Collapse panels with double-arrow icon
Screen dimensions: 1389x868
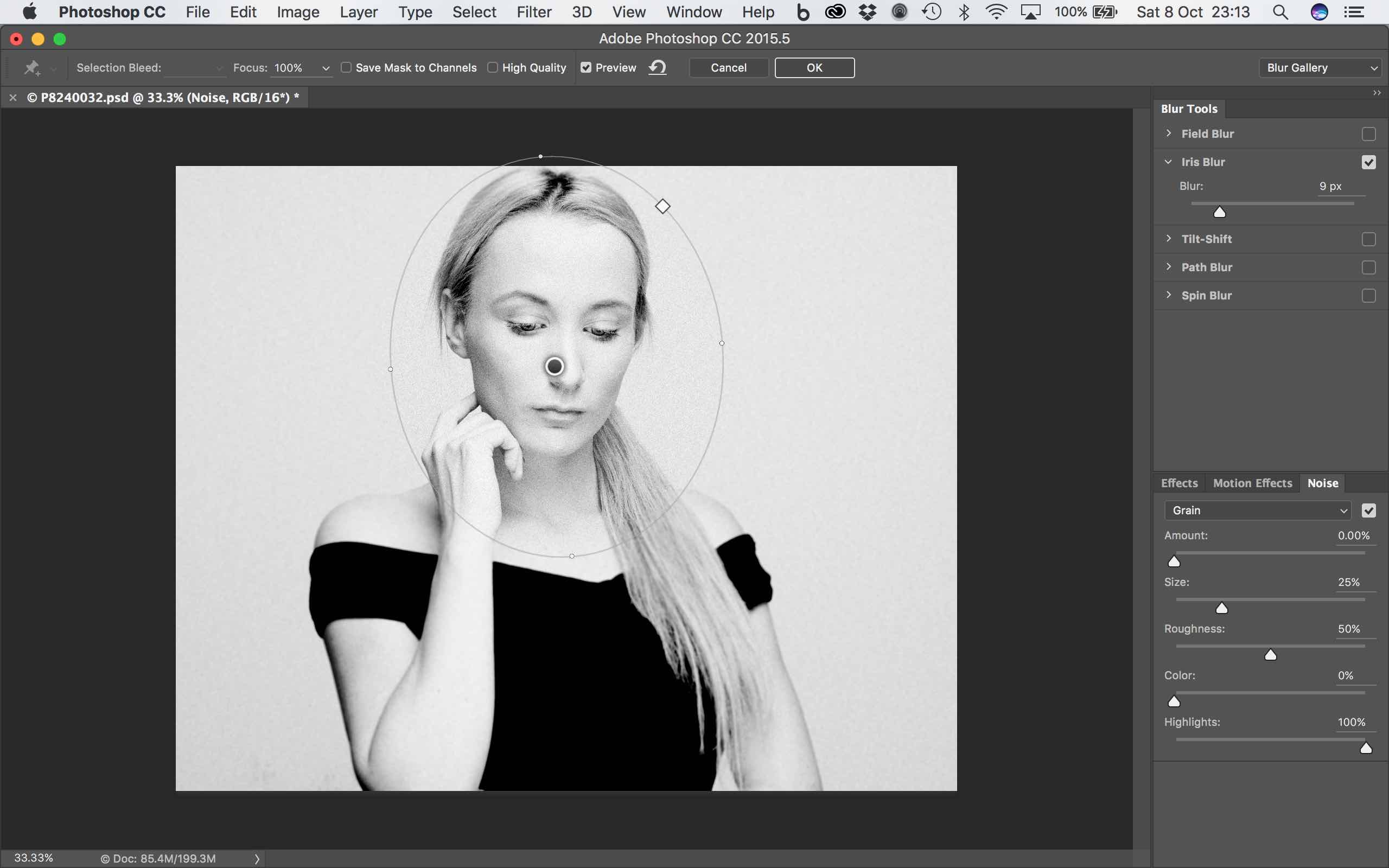(1377, 93)
